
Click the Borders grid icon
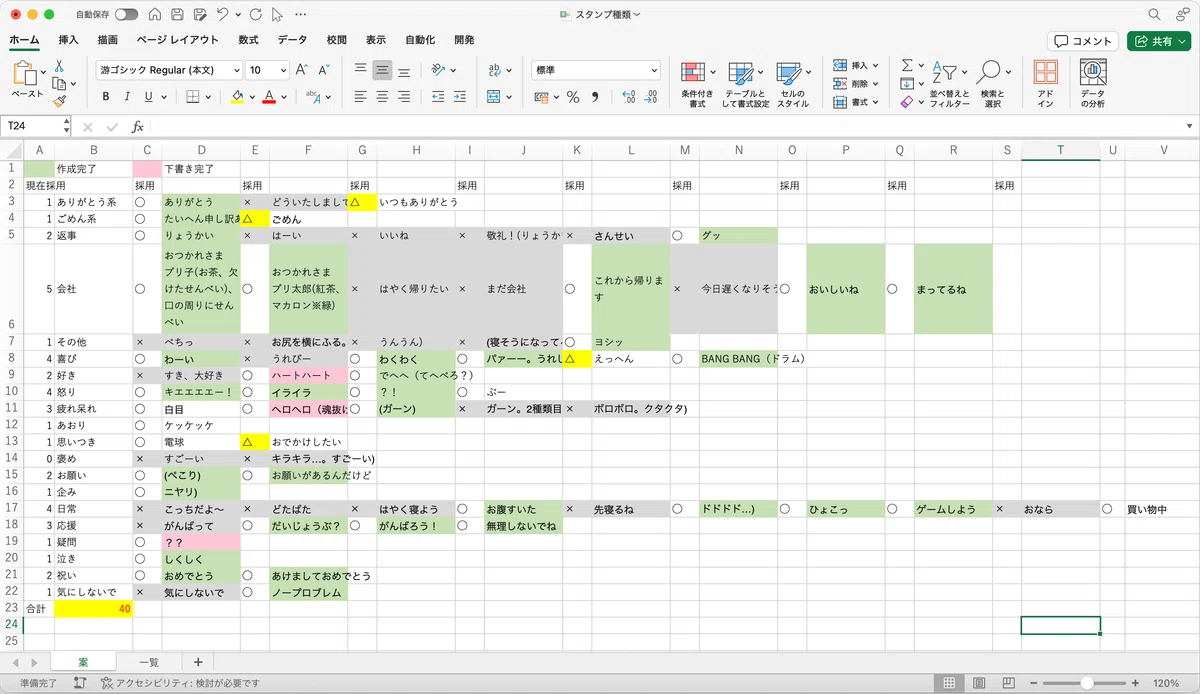click(194, 97)
